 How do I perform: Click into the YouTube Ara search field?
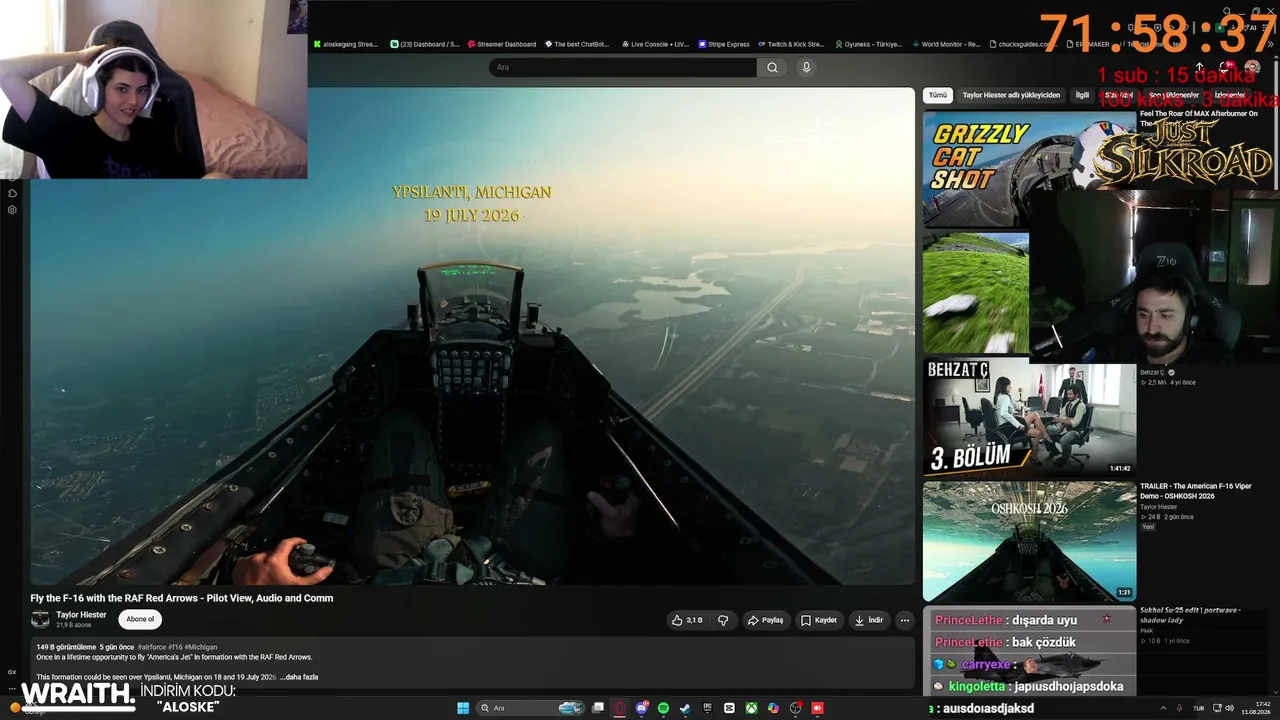[x=622, y=67]
